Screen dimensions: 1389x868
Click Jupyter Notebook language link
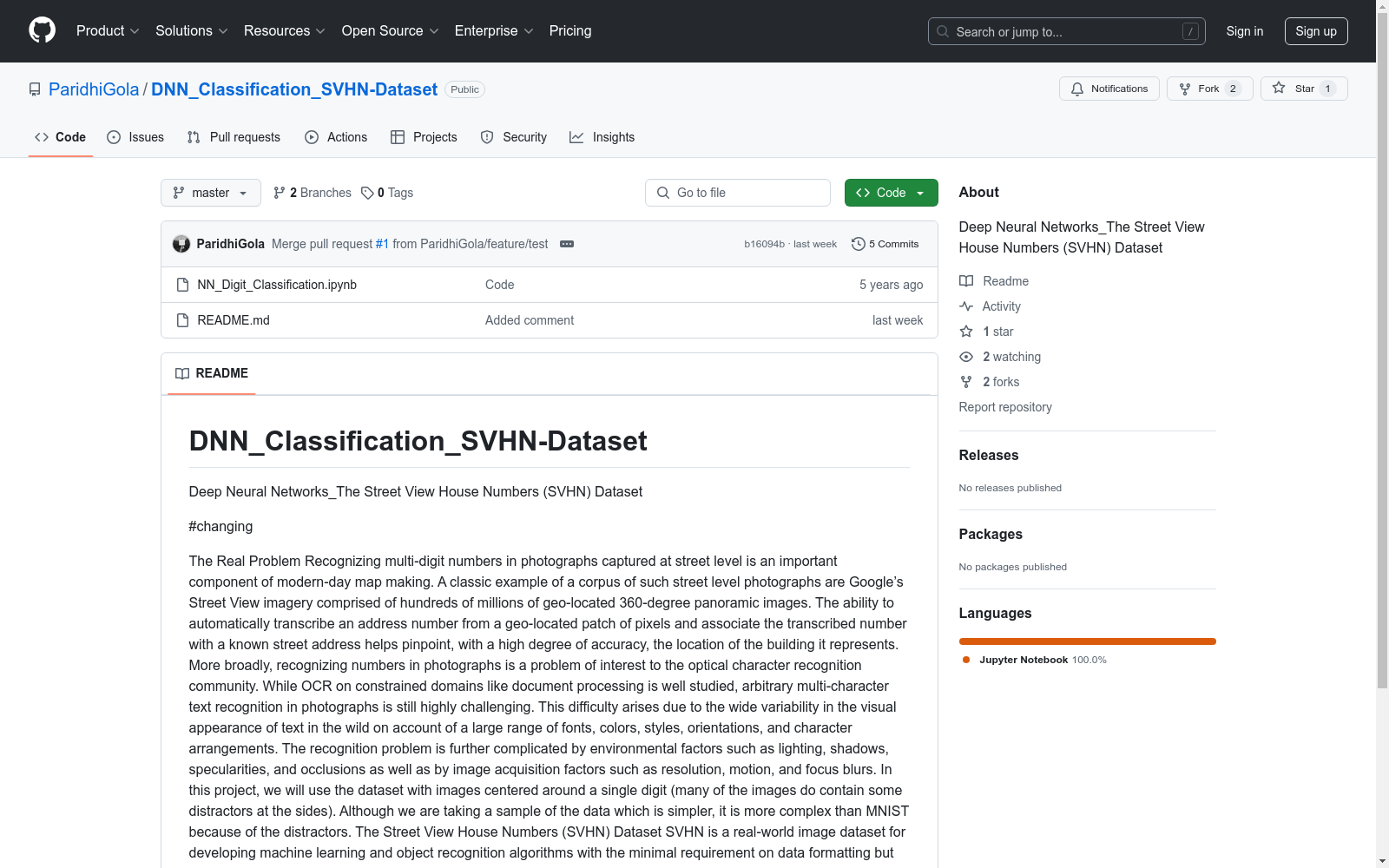[x=1035, y=660]
